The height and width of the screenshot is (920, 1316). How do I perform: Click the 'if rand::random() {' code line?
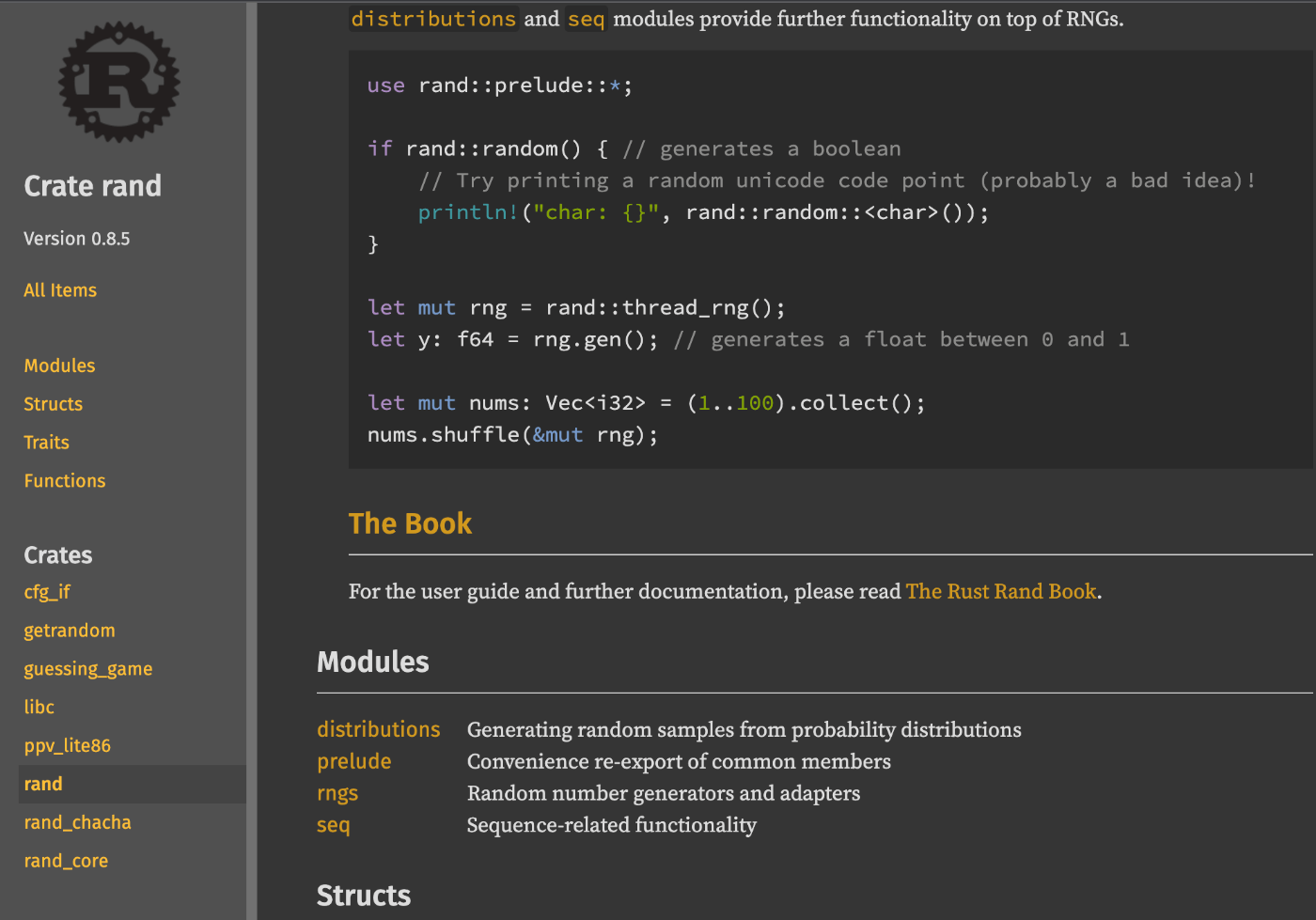pos(634,148)
